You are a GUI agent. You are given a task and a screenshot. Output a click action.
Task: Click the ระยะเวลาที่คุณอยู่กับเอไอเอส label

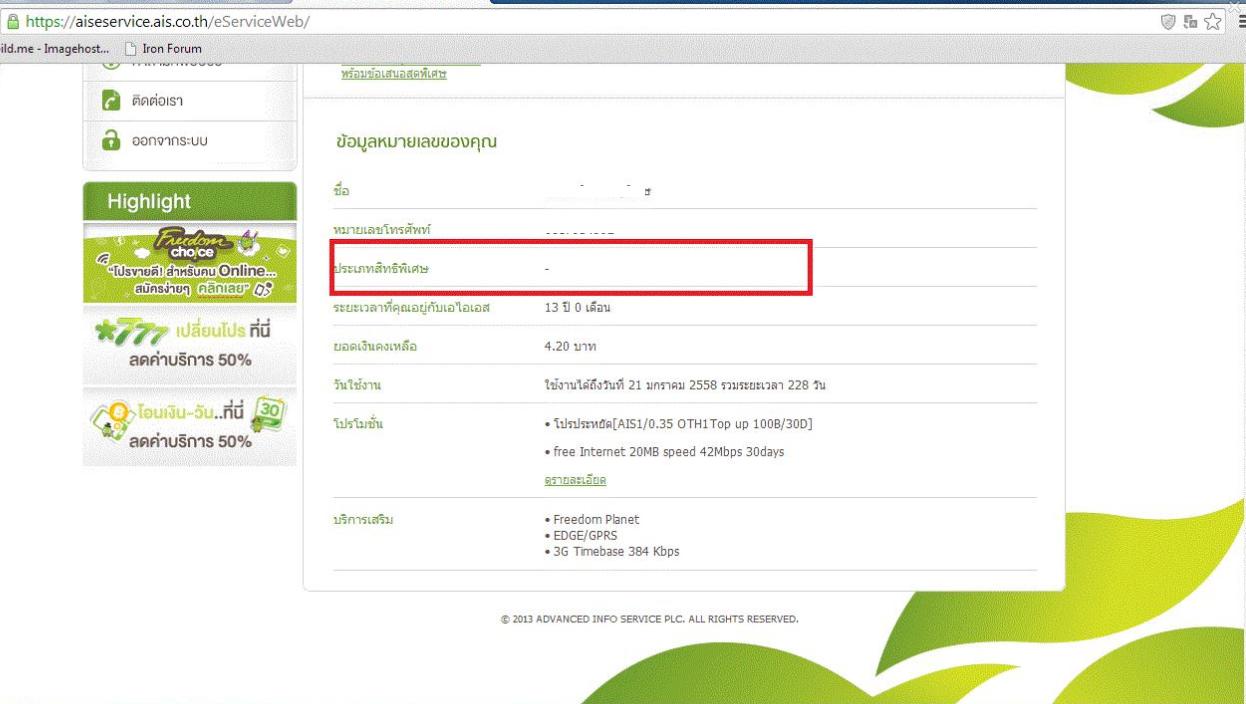[411, 308]
